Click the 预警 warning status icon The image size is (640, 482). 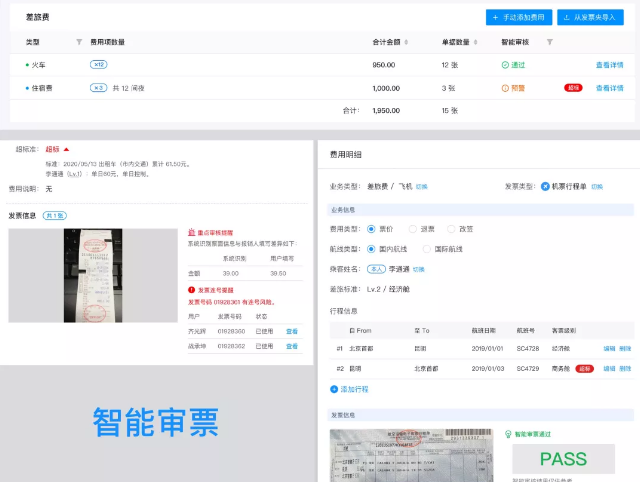pos(505,88)
